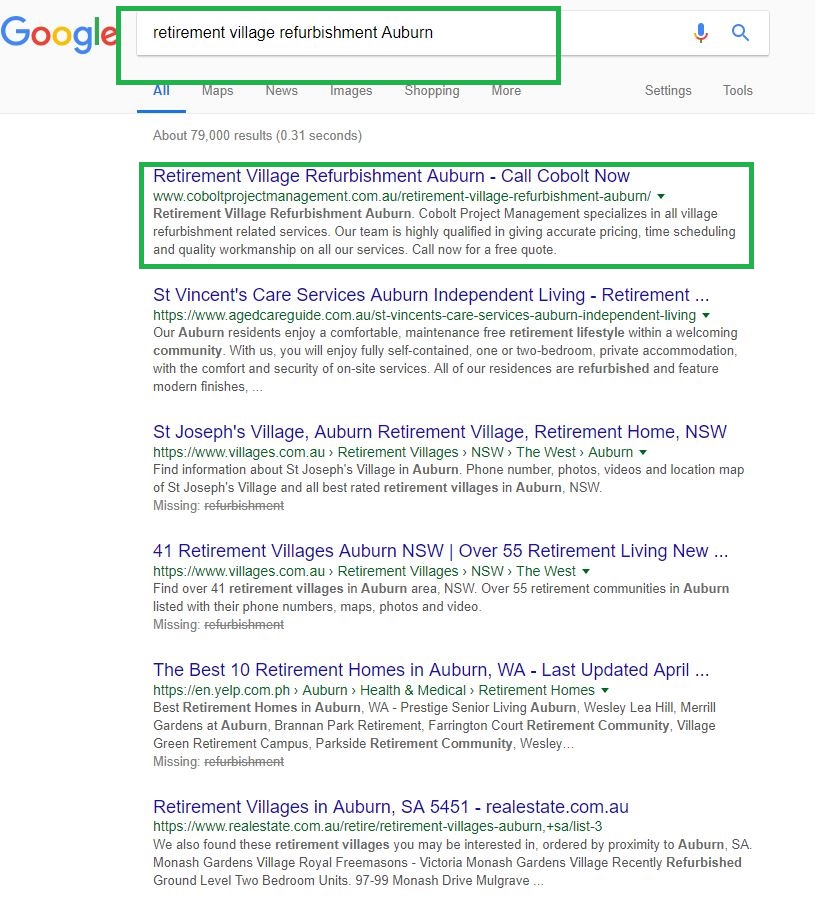Switch to the Maps tab

coord(217,90)
